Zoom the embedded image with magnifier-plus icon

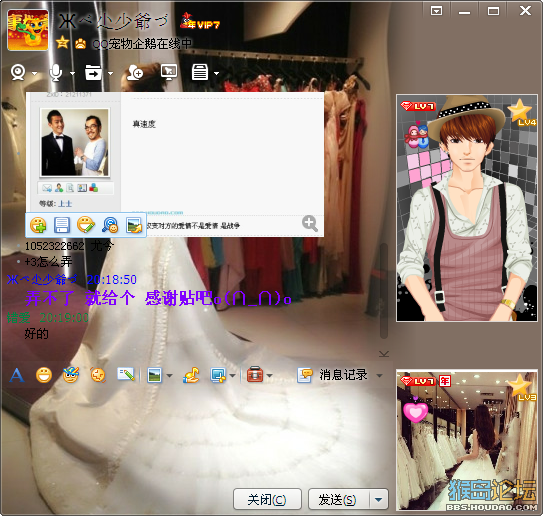click(x=310, y=223)
